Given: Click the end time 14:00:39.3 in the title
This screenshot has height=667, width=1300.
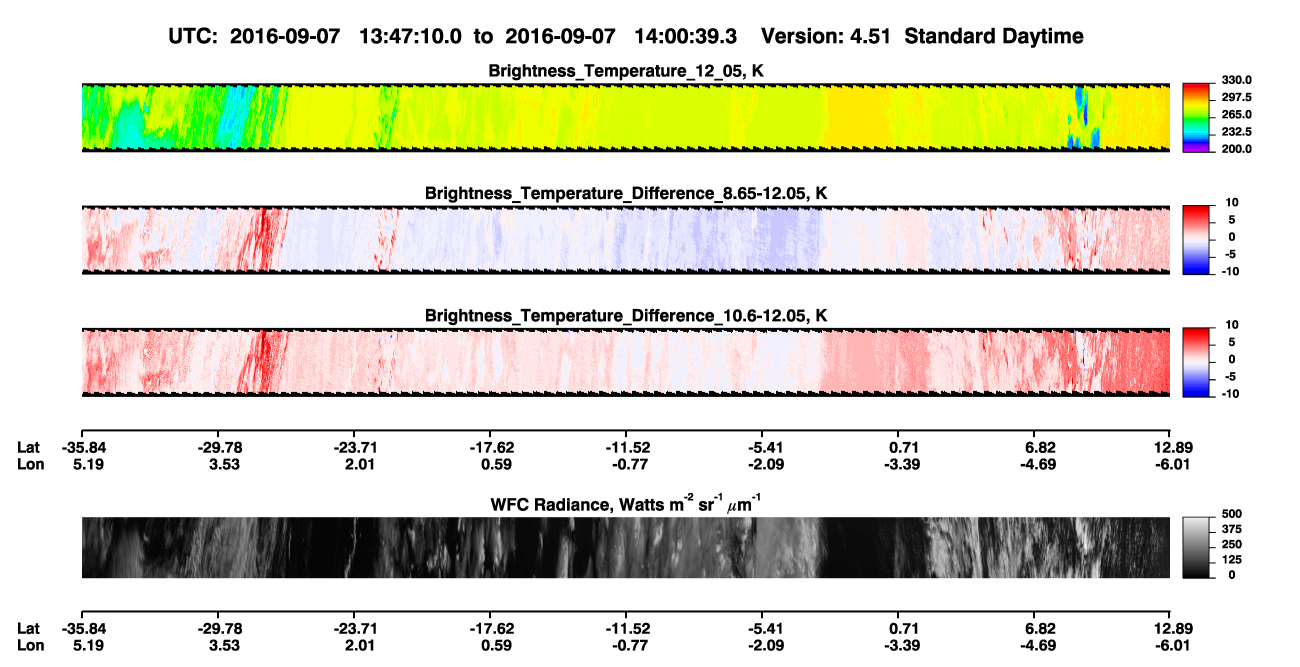Looking at the screenshot, I should pyautogui.click(x=685, y=36).
